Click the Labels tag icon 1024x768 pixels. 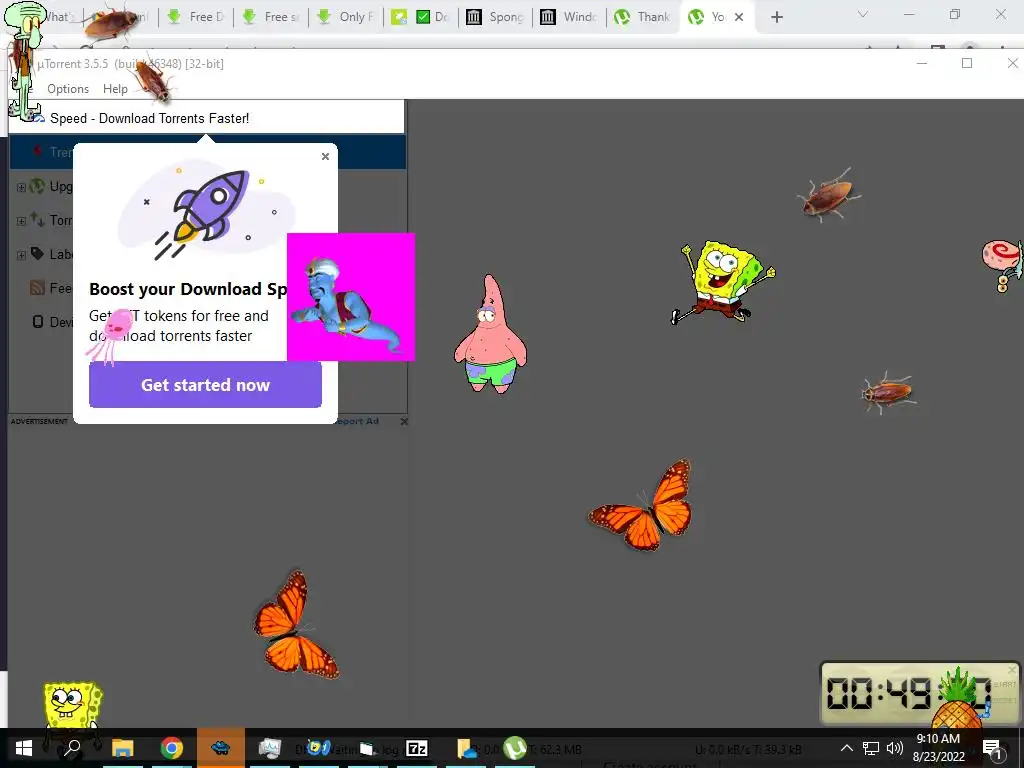pos(37,253)
